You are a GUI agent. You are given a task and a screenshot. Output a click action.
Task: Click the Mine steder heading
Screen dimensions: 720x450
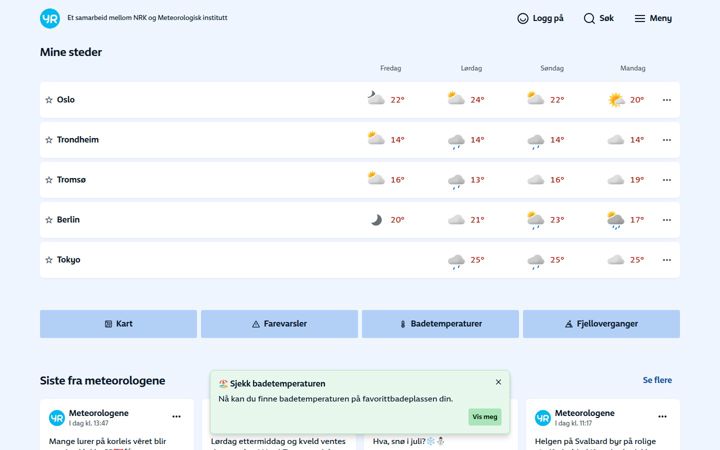tap(71, 52)
